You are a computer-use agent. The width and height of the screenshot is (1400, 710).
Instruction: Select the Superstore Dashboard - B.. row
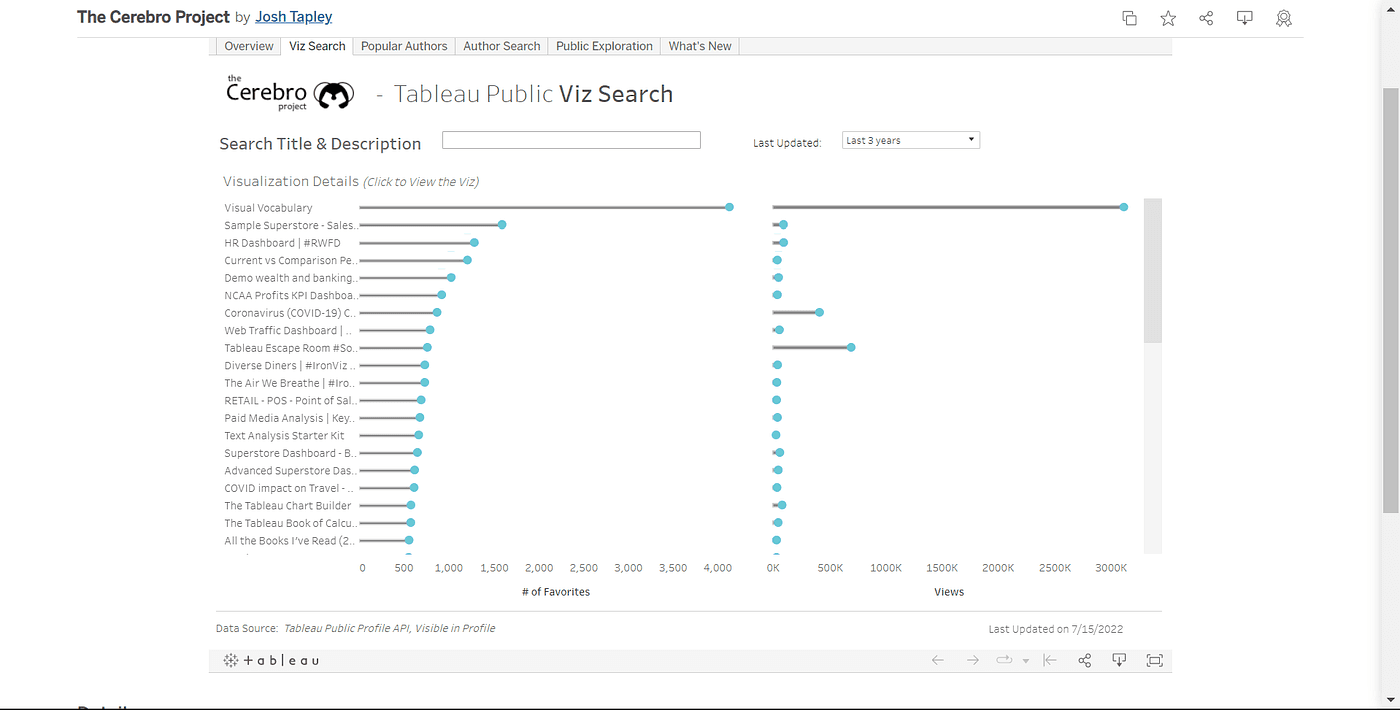coord(290,453)
